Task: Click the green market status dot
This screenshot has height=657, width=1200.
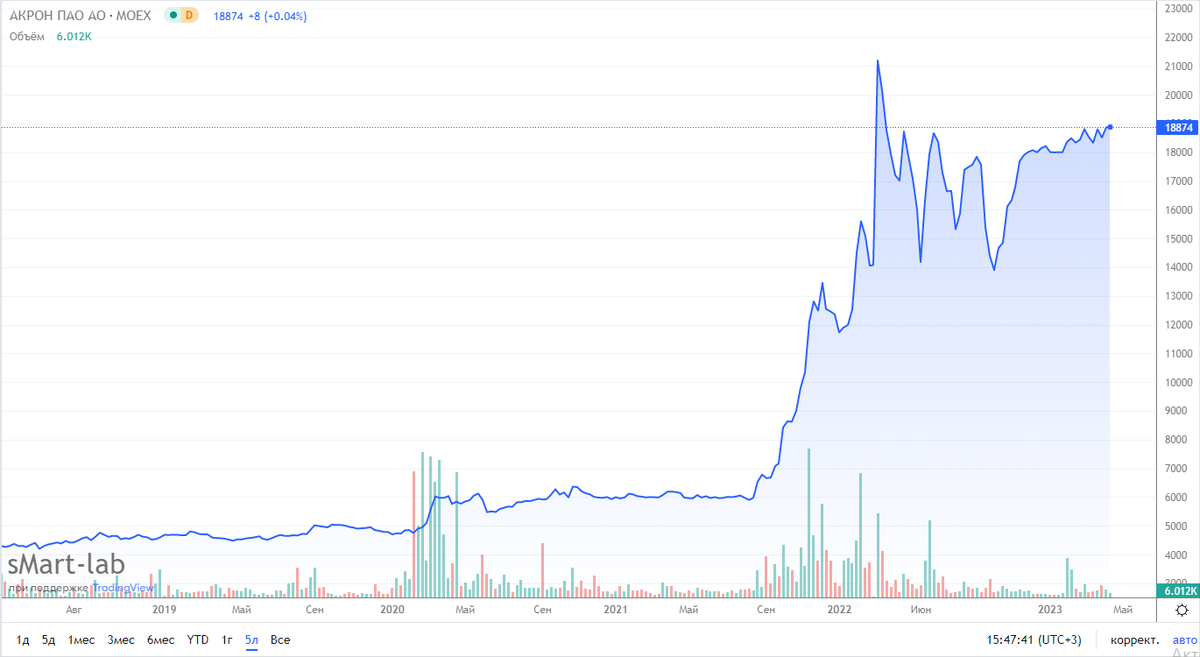Action: [x=173, y=16]
